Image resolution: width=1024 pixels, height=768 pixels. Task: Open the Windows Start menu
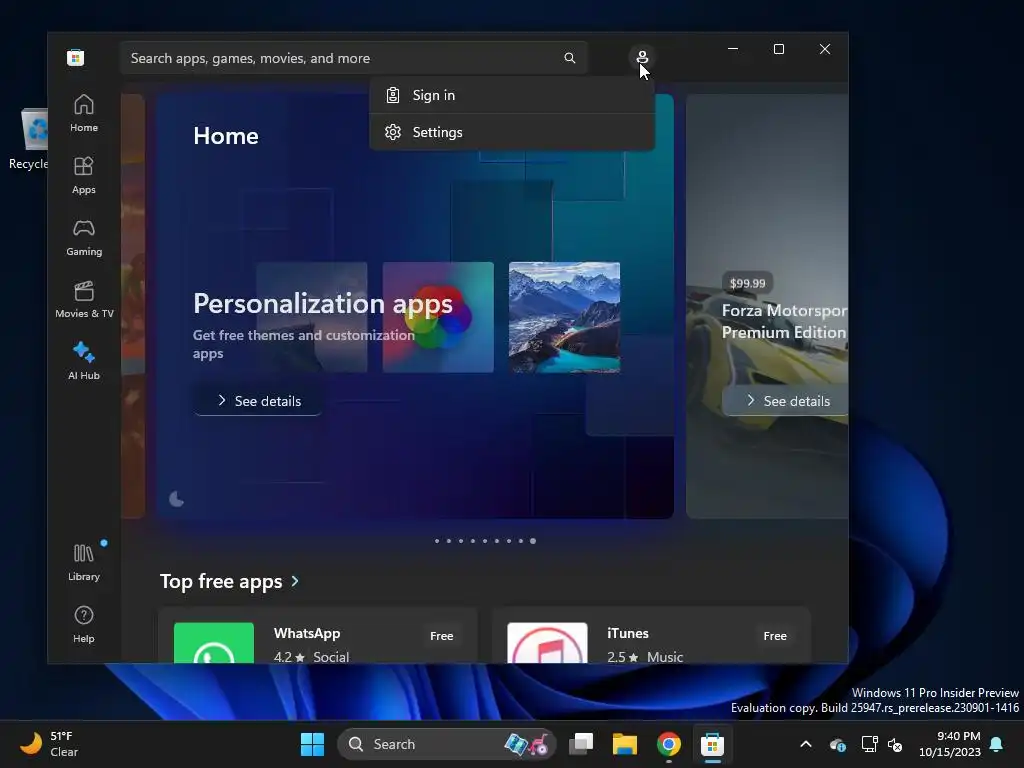312,744
